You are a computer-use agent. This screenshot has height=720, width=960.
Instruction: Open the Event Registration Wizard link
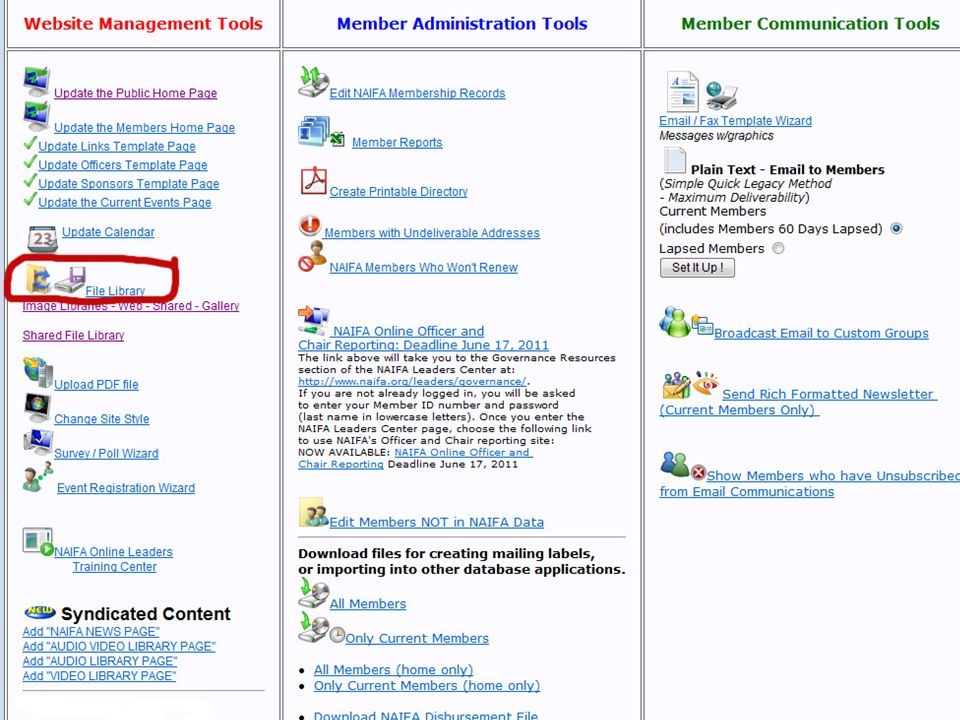pos(126,488)
